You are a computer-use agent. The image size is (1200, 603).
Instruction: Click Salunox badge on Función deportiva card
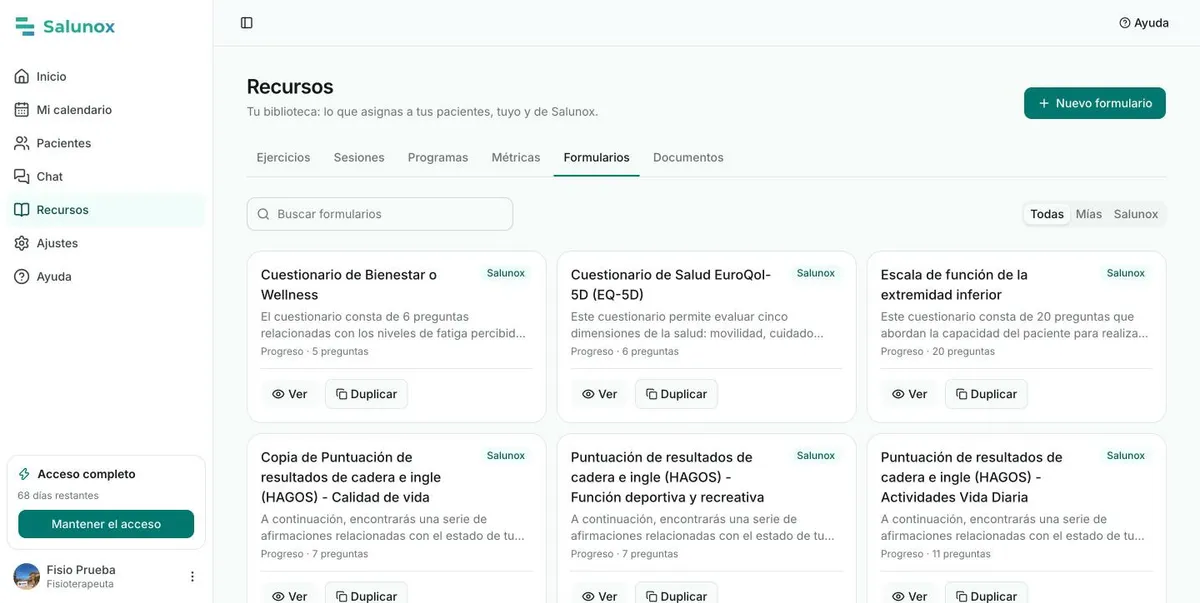pyautogui.click(x=815, y=456)
